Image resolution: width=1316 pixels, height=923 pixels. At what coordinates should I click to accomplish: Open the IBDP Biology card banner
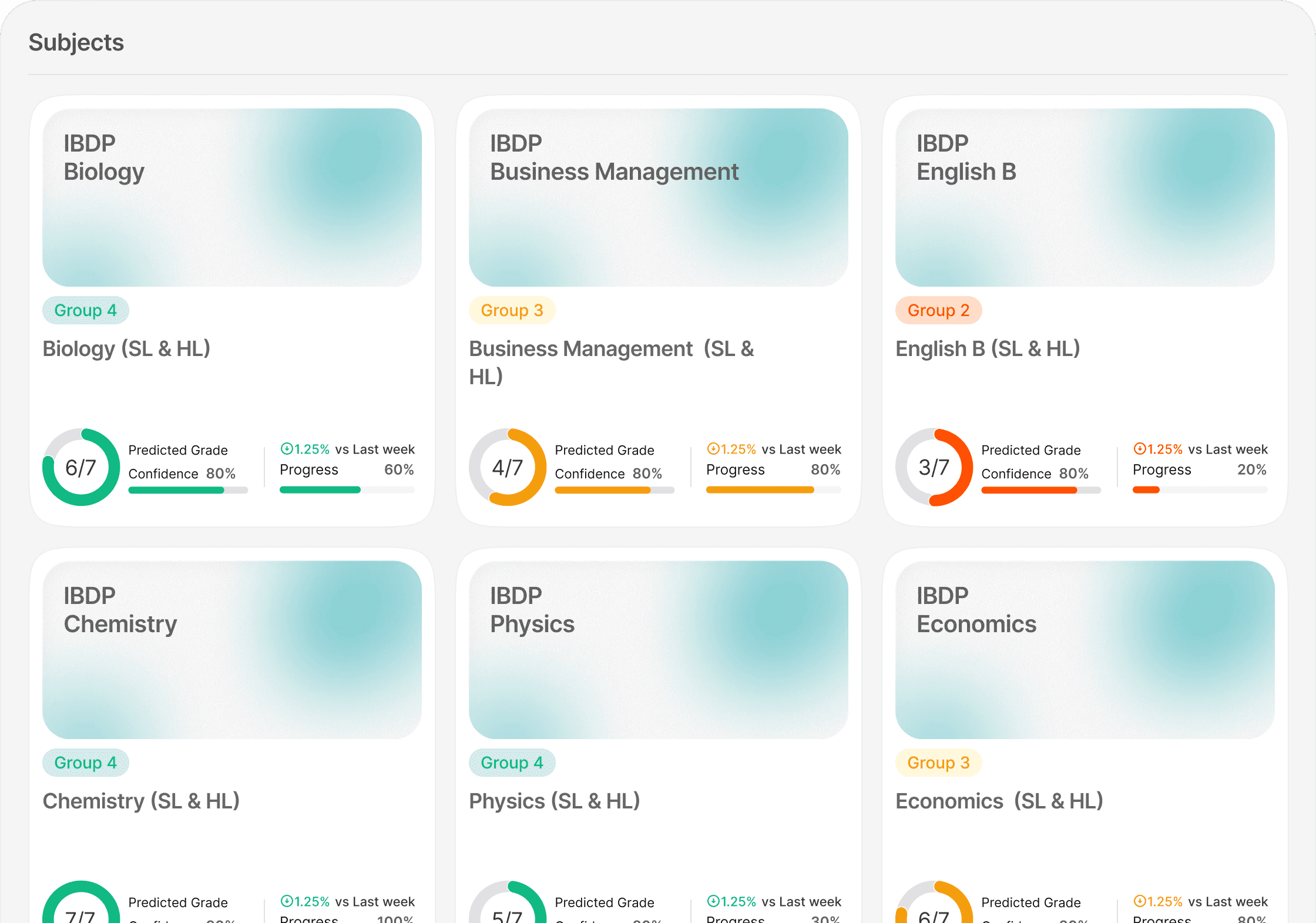point(232,197)
